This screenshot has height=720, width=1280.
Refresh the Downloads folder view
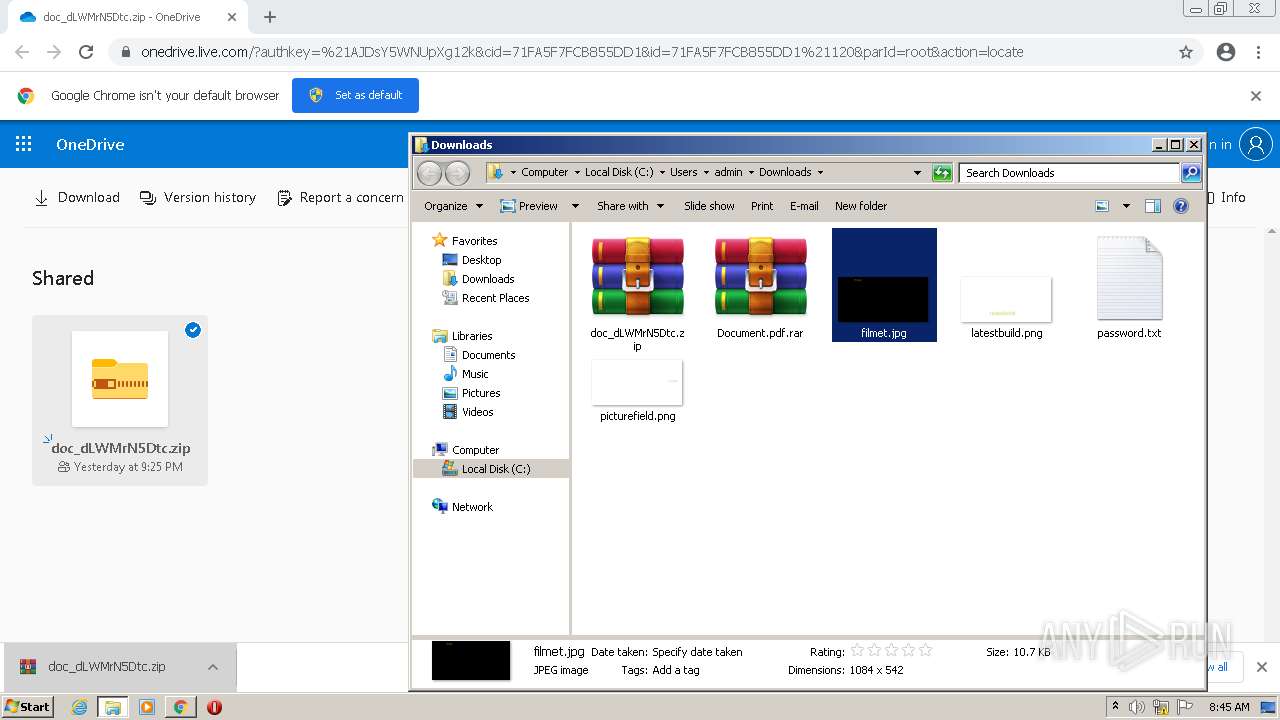pos(942,173)
